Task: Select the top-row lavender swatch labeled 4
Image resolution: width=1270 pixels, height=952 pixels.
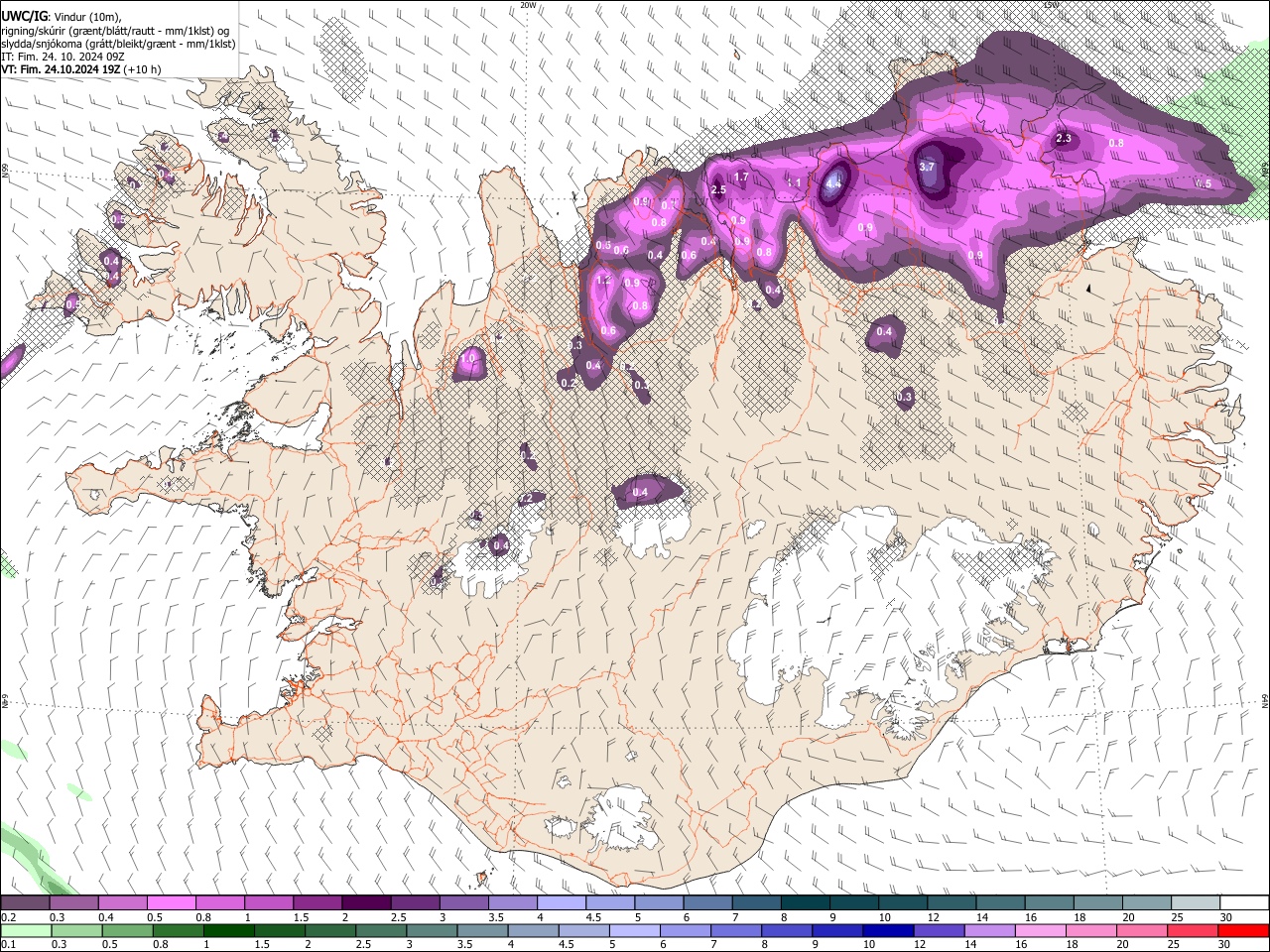Action: tap(561, 903)
